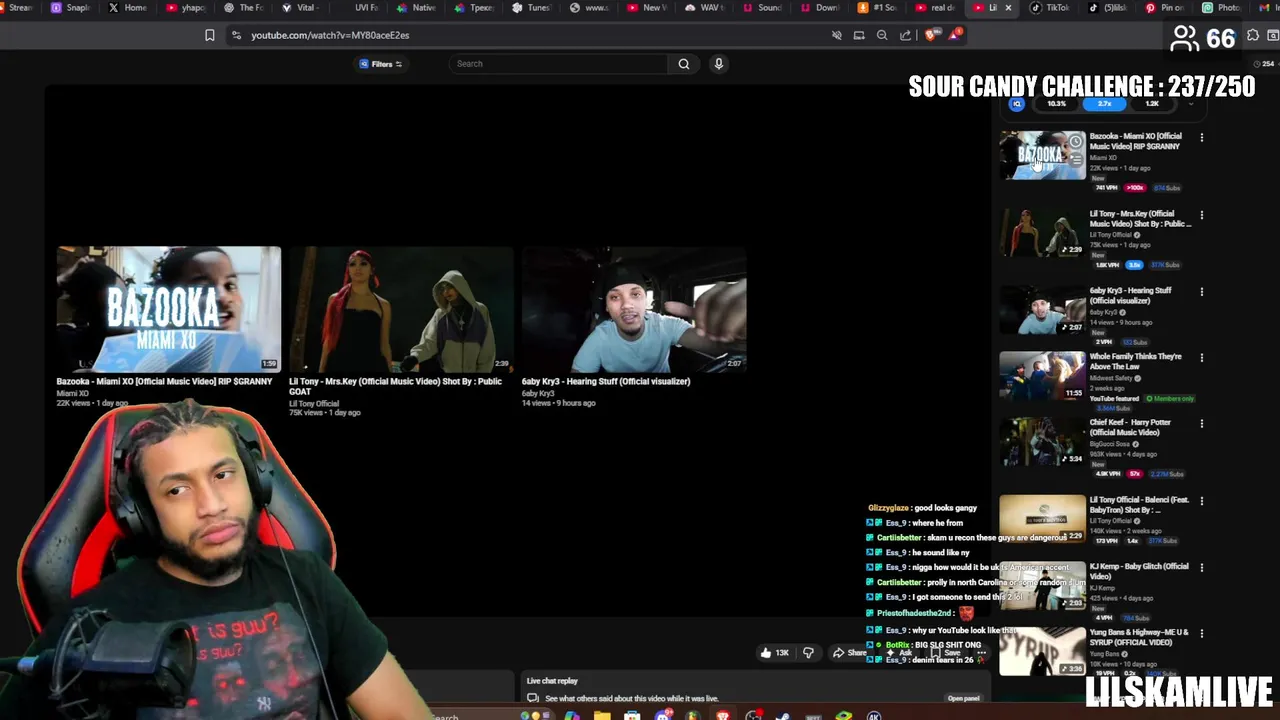The image size is (1280, 720).
Task: Switch to the X Home tab
Action: coord(127,7)
